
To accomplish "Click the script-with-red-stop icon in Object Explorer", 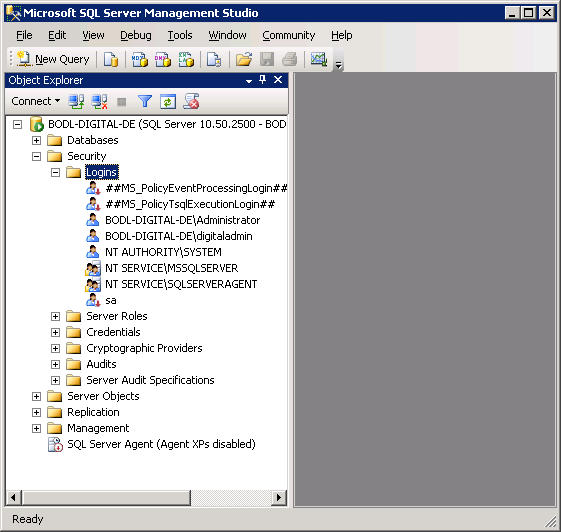I will pos(191,101).
